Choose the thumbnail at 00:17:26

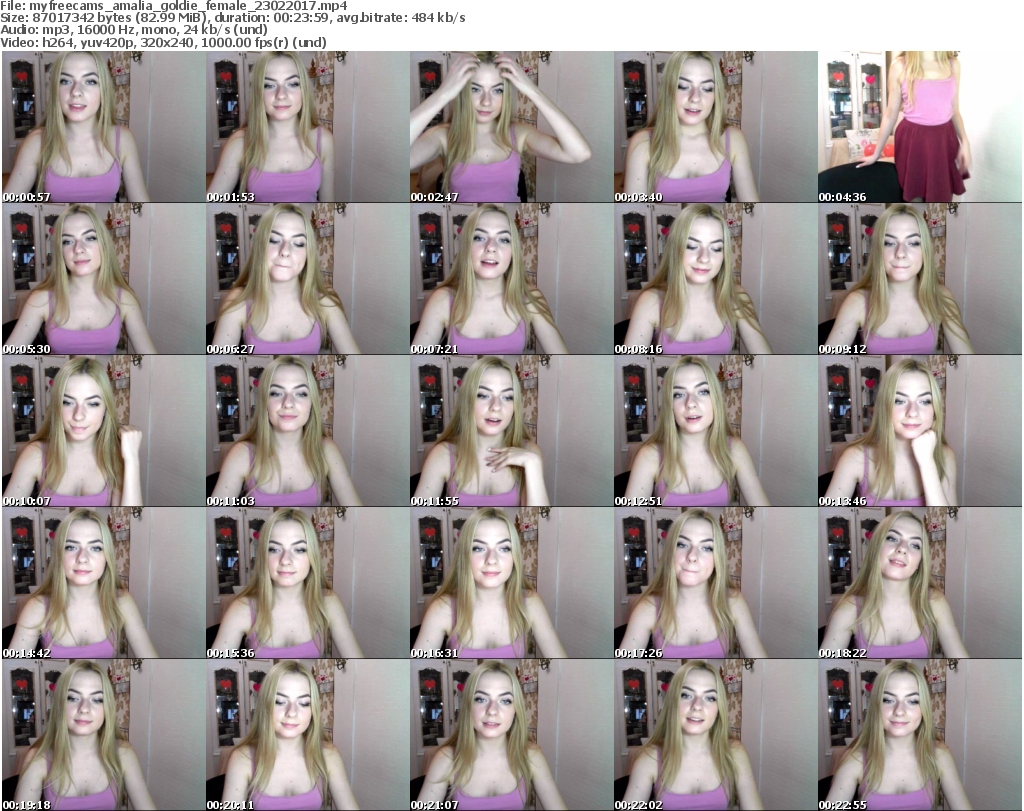pyautogui.click(x=716, y=583)
